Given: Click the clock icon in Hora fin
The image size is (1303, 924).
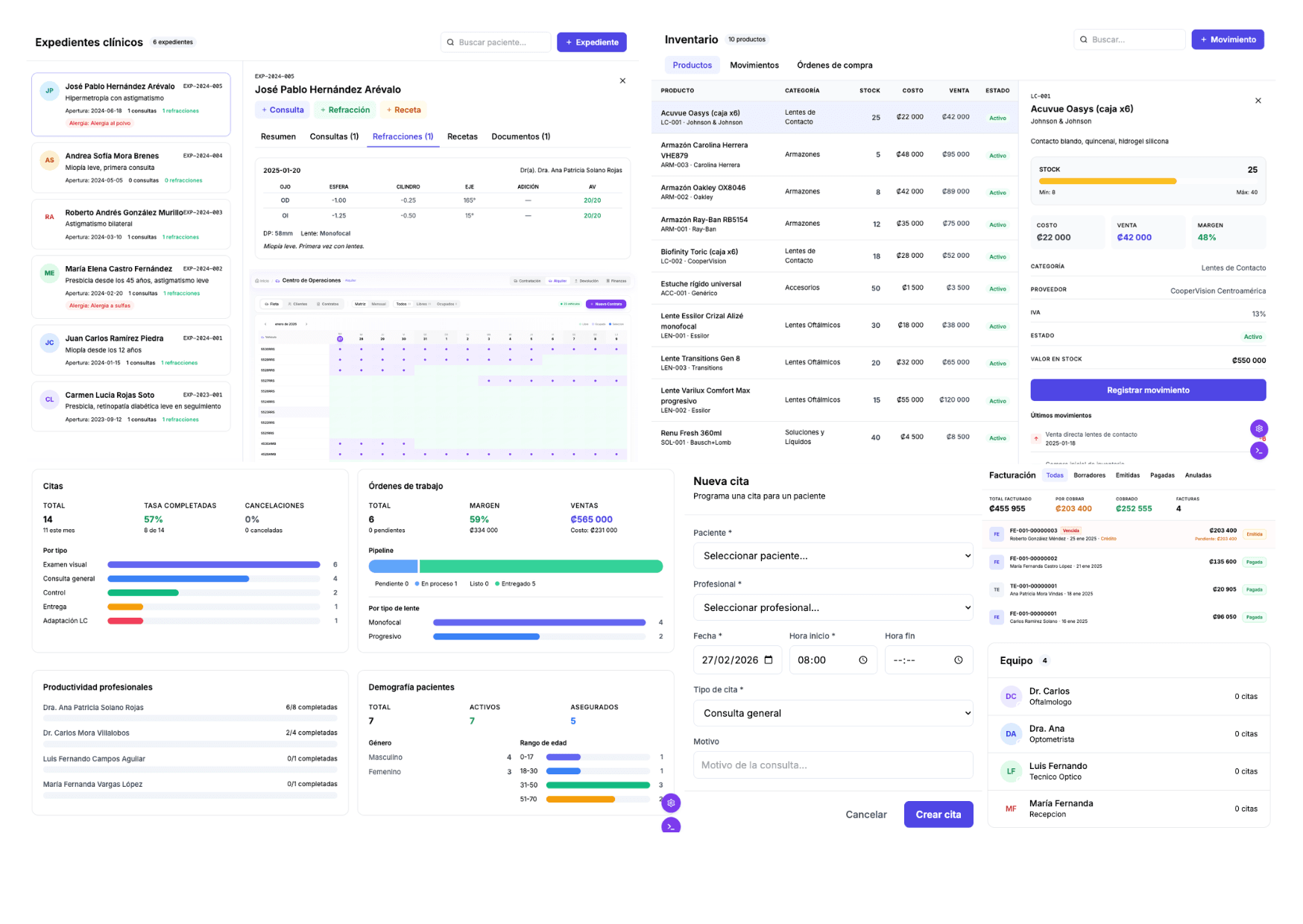Looking at the screenshot, I should pos(958,660).
